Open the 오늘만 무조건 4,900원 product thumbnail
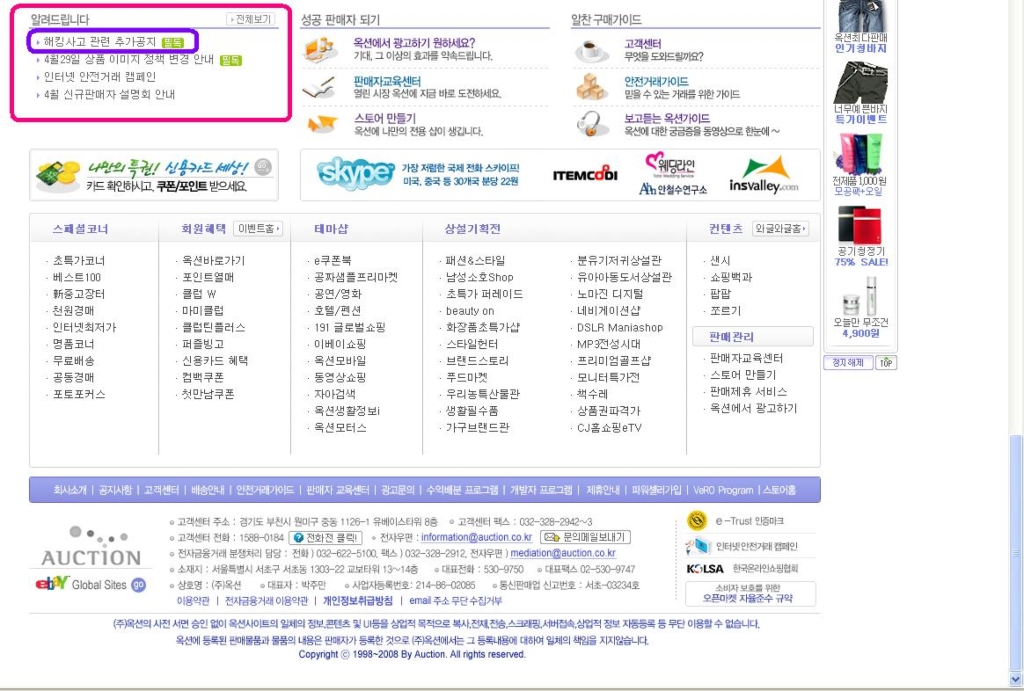 pyautogui.click(x=860, y=296)
